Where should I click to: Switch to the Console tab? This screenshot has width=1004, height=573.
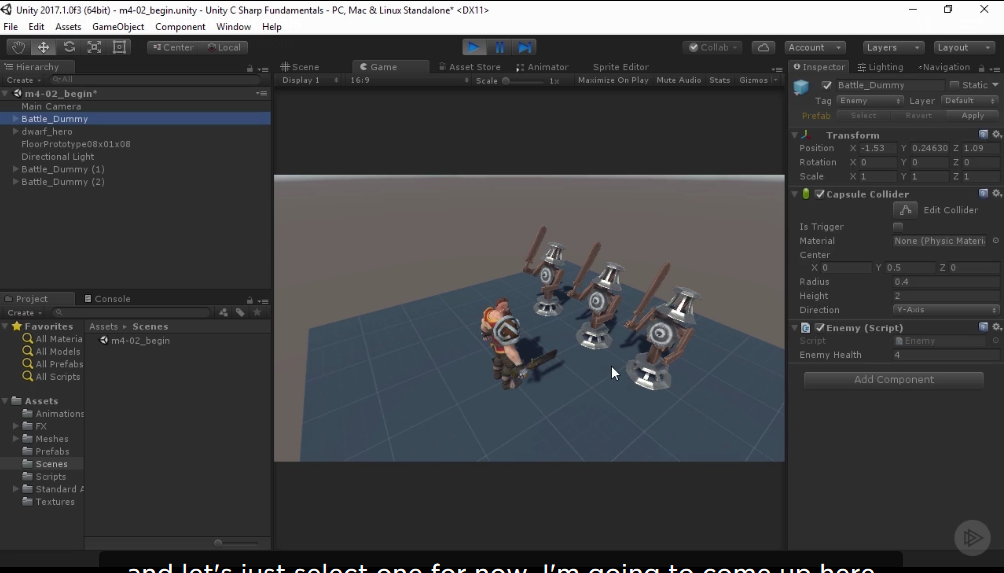pyautogui.click(x=108, y=299)
